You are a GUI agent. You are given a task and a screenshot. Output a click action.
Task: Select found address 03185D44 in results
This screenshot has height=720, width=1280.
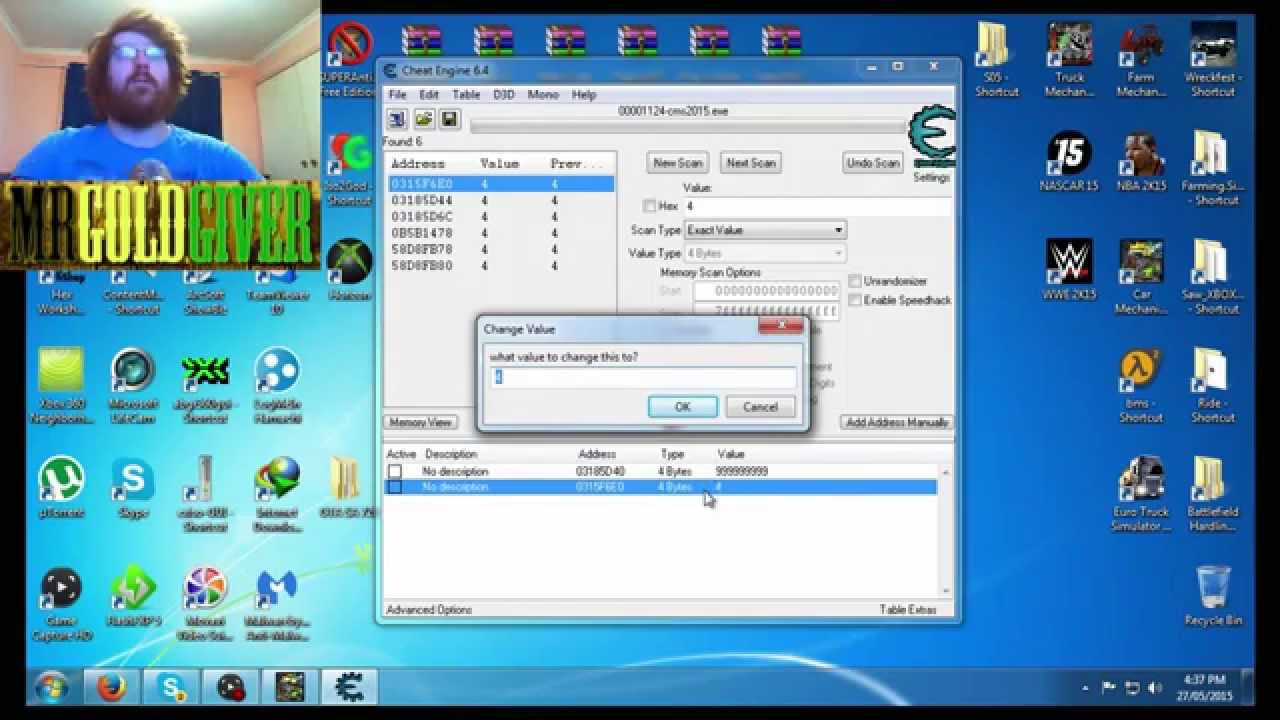tap(501, 201)
